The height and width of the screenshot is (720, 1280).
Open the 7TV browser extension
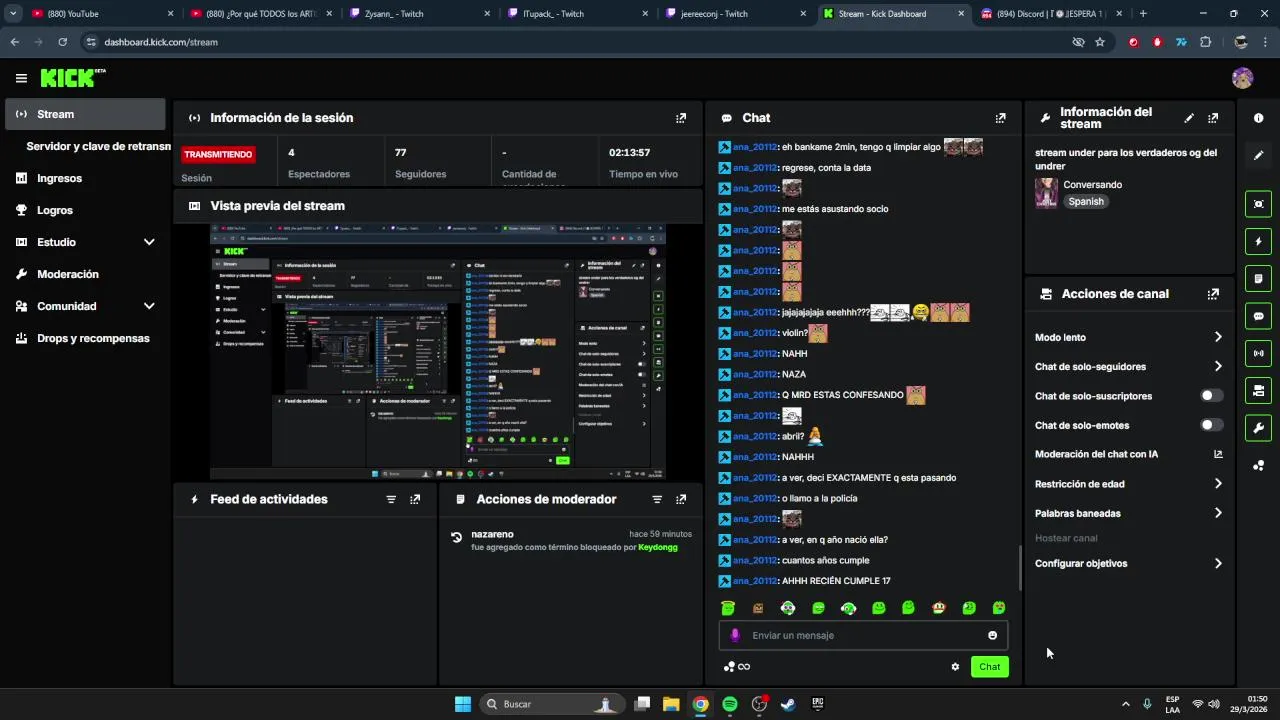pyautogui.click(x=1181, y=42)
